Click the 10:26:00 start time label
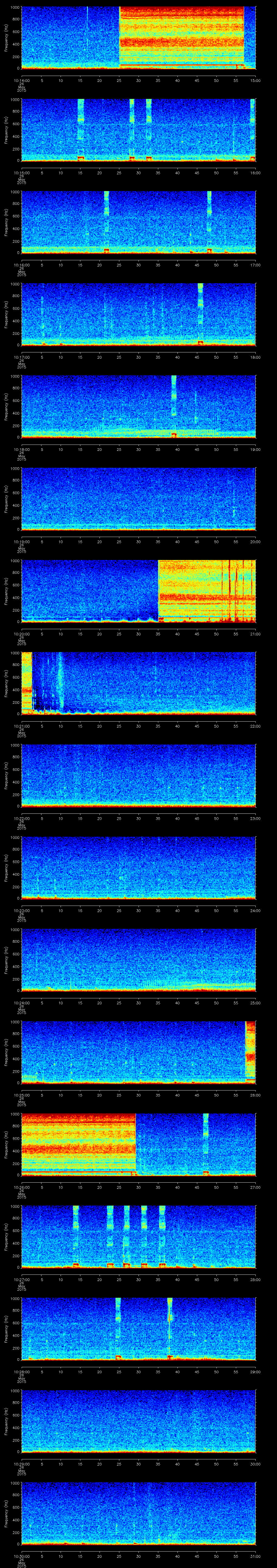Viewport: 277px width, 1568px height. click(21, 1187)
